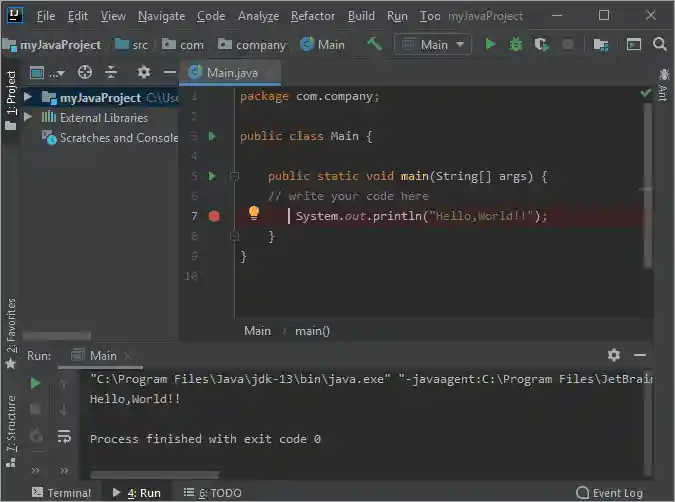This screenshot has height=502, width=675.
Task: Open Run panel settings gear icon
Action: (x=614, y=355)
